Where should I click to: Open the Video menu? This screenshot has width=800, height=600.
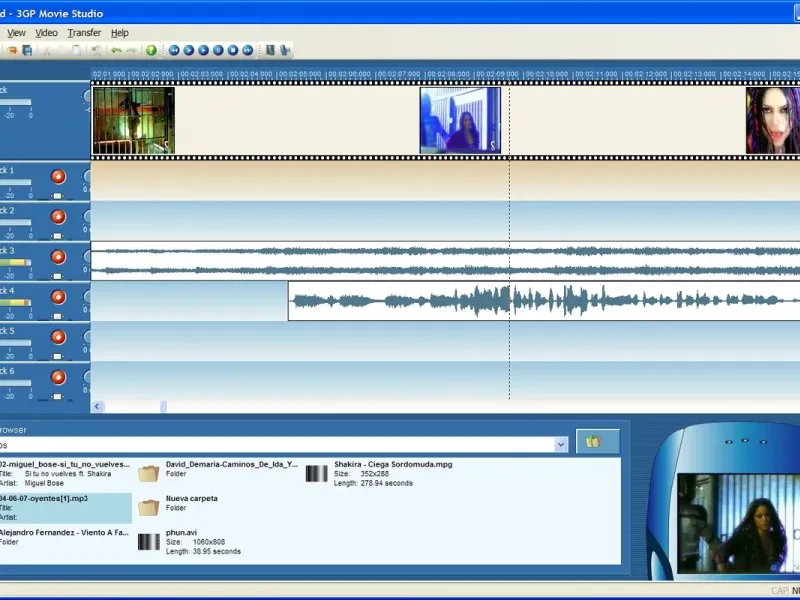point(46,33)
